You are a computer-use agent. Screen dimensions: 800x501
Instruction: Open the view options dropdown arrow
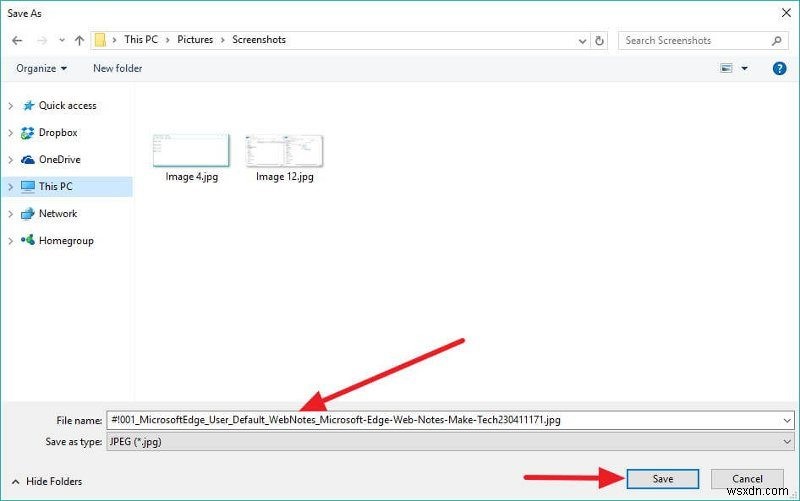coord(744,68)
